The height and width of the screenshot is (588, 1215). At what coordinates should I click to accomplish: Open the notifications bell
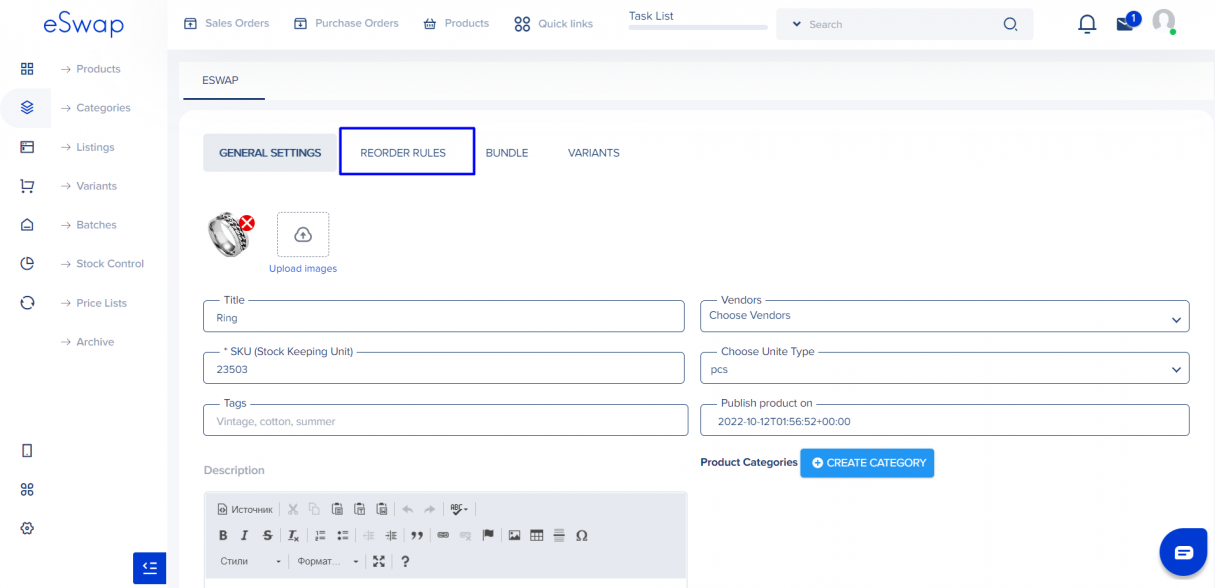(x=1087, y=23)
